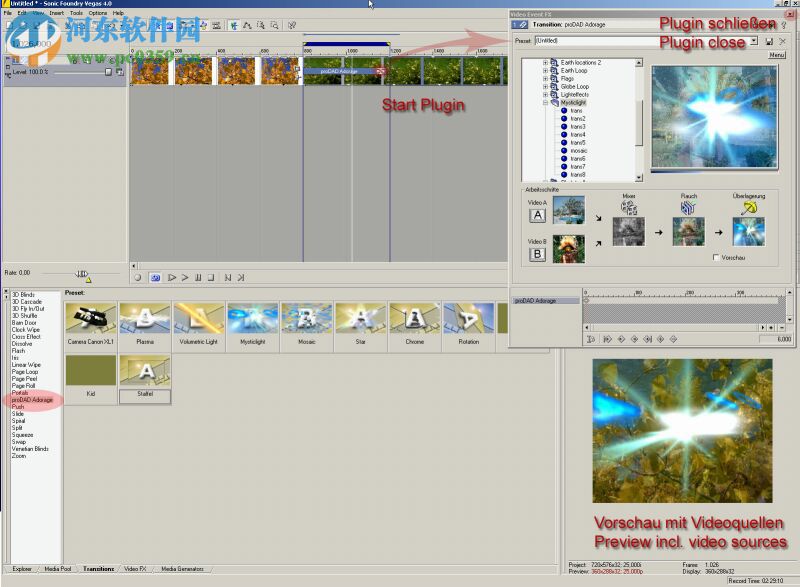Save preset with floppy disk icon
Viewport: 800px width, 587px height.
pos(769,41)
